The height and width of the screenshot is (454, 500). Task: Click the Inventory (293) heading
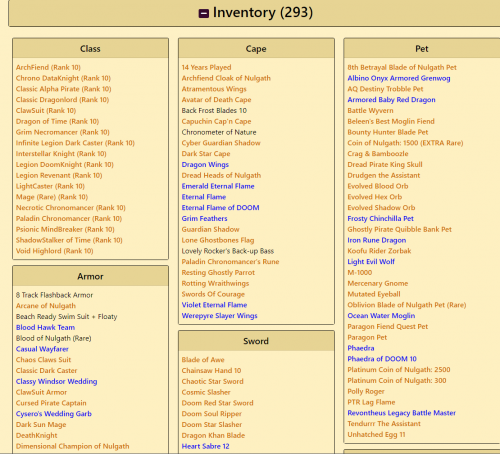tap(263, 13)
